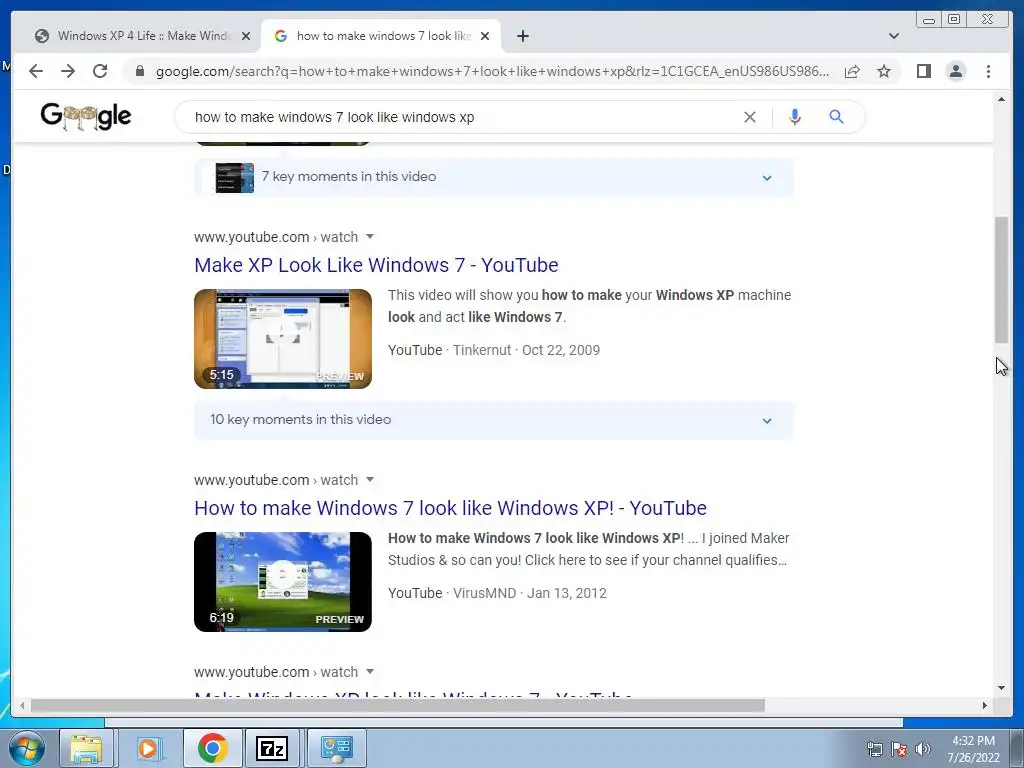Open 7-Zip from the taskbar

pyautogui.click(x=272, y=748)
